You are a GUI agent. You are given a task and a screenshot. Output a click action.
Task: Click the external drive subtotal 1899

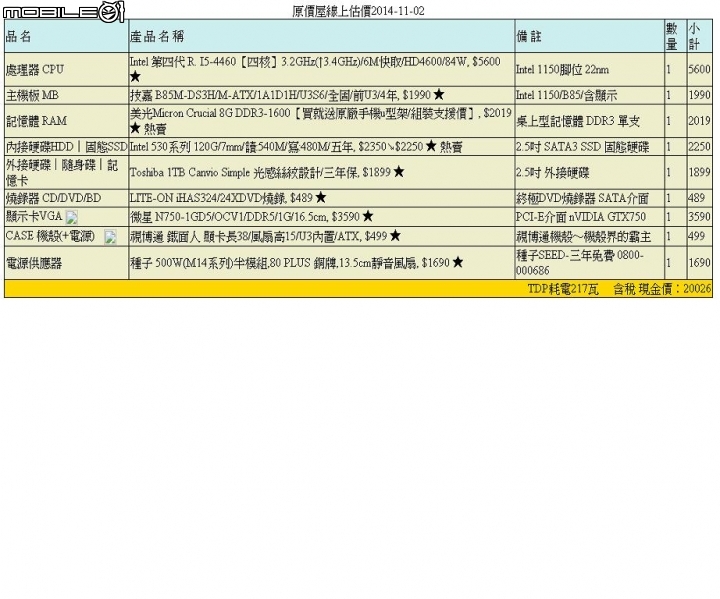click(699, 172)
